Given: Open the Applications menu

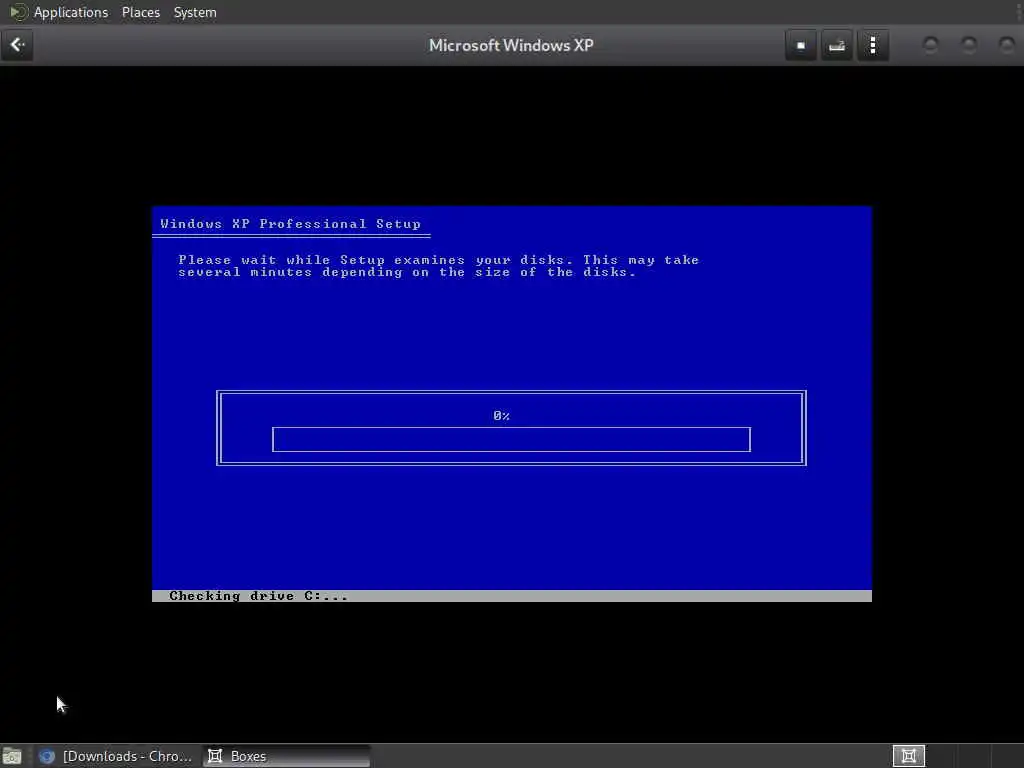Looking at the screenshot, I should pyautogui.click(x=71, y=12).
